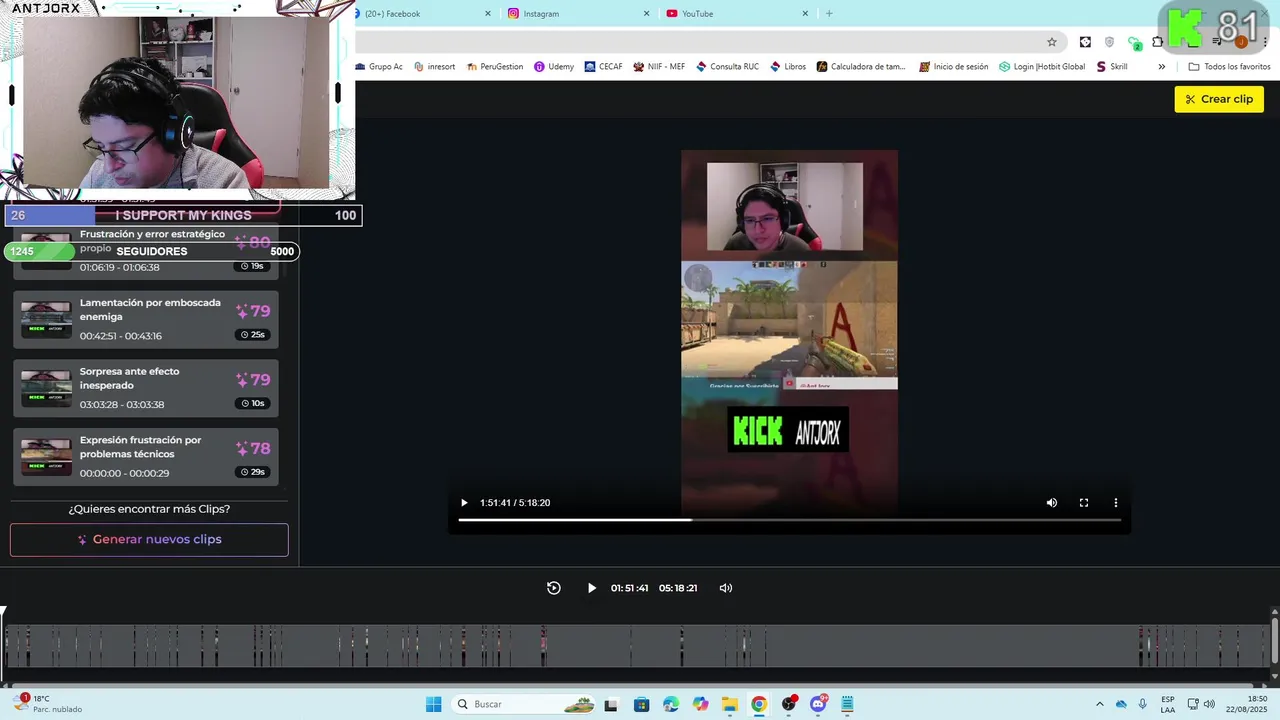Click the 10s duration badge
The width and height of the screenshot is (1280, 720).
pyautogui.click(x=252, y=403)
